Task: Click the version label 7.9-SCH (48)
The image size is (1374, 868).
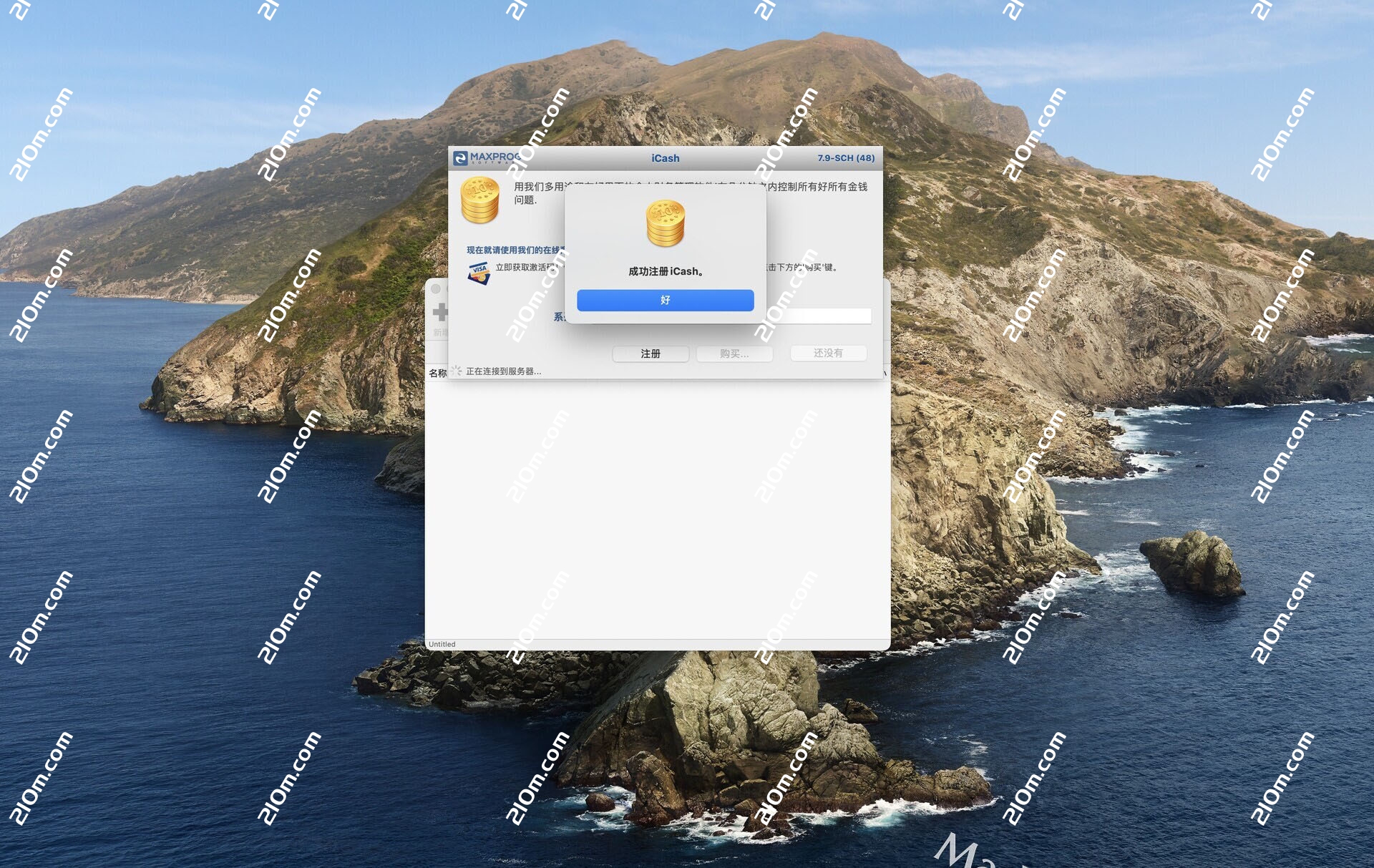Action: tap(846, 158)
